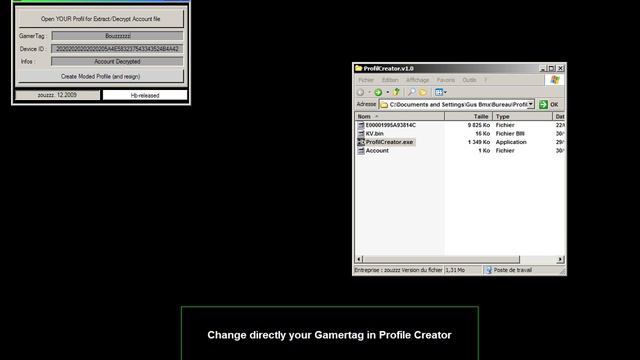Click the Device ID field
This screenshot has width=640, height=360.
(117, 49)
